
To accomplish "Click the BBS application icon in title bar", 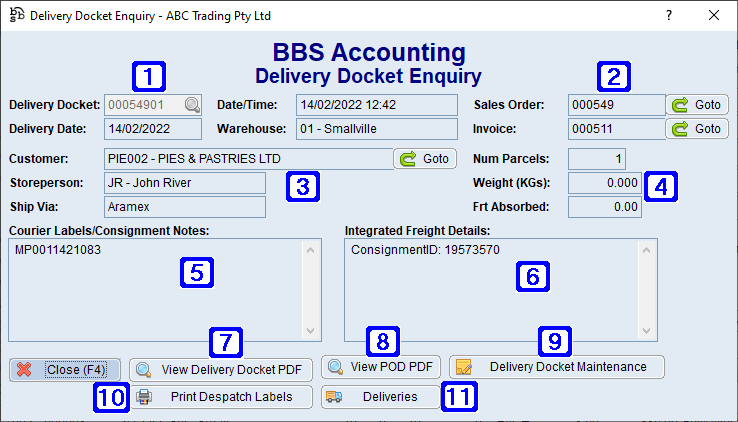I will click(17, 15).
